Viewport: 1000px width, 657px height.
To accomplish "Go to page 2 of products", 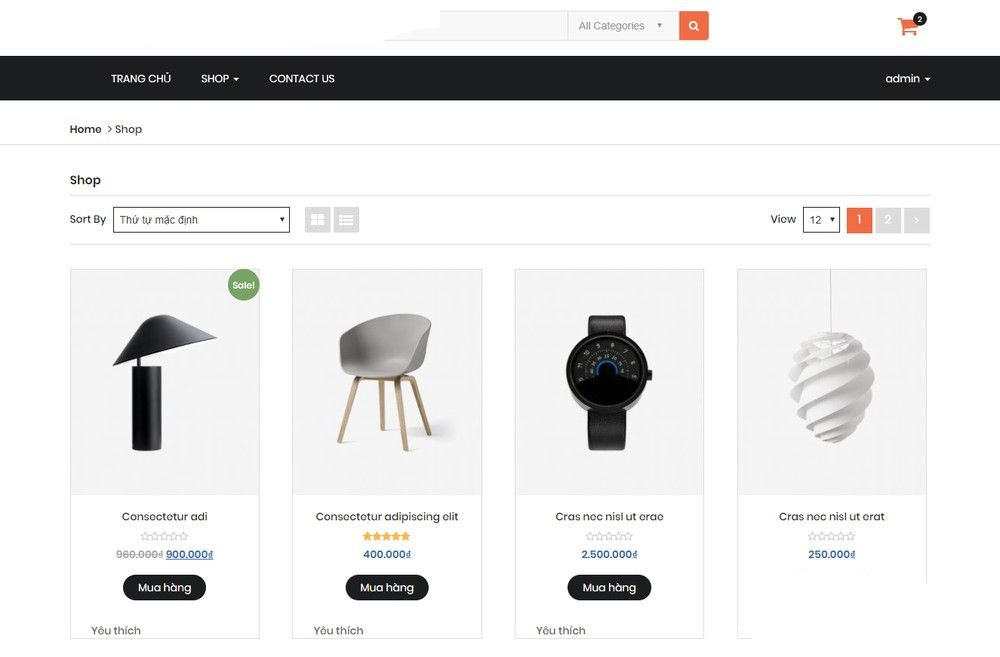I will [887, 220].
